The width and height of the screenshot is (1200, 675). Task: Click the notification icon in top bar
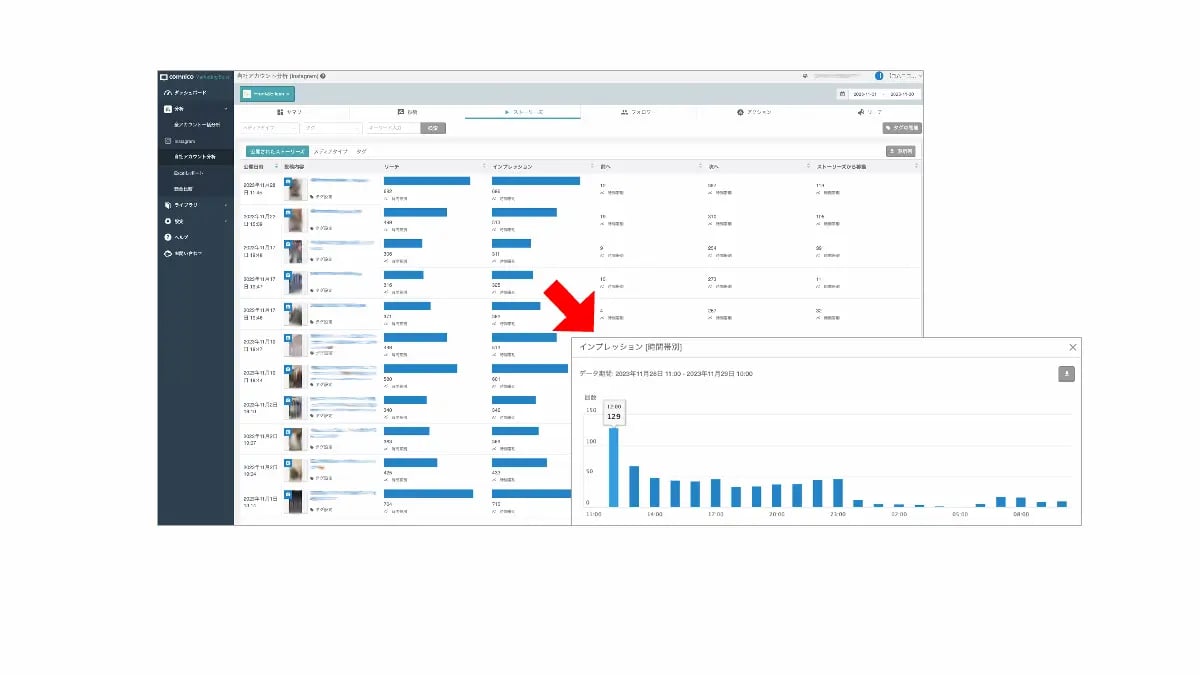[804, 76]
